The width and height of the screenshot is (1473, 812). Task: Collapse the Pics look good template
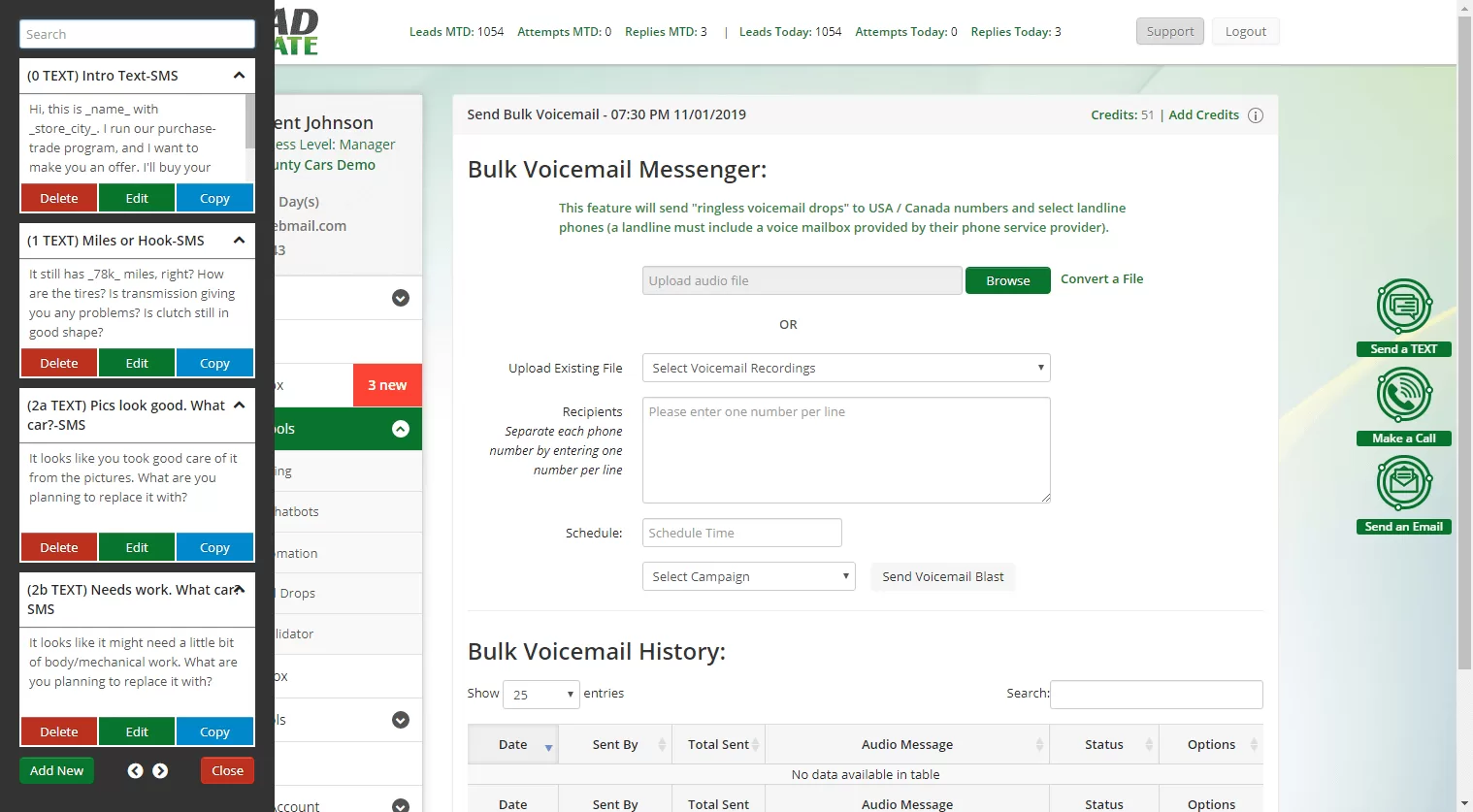click(239, 406)
